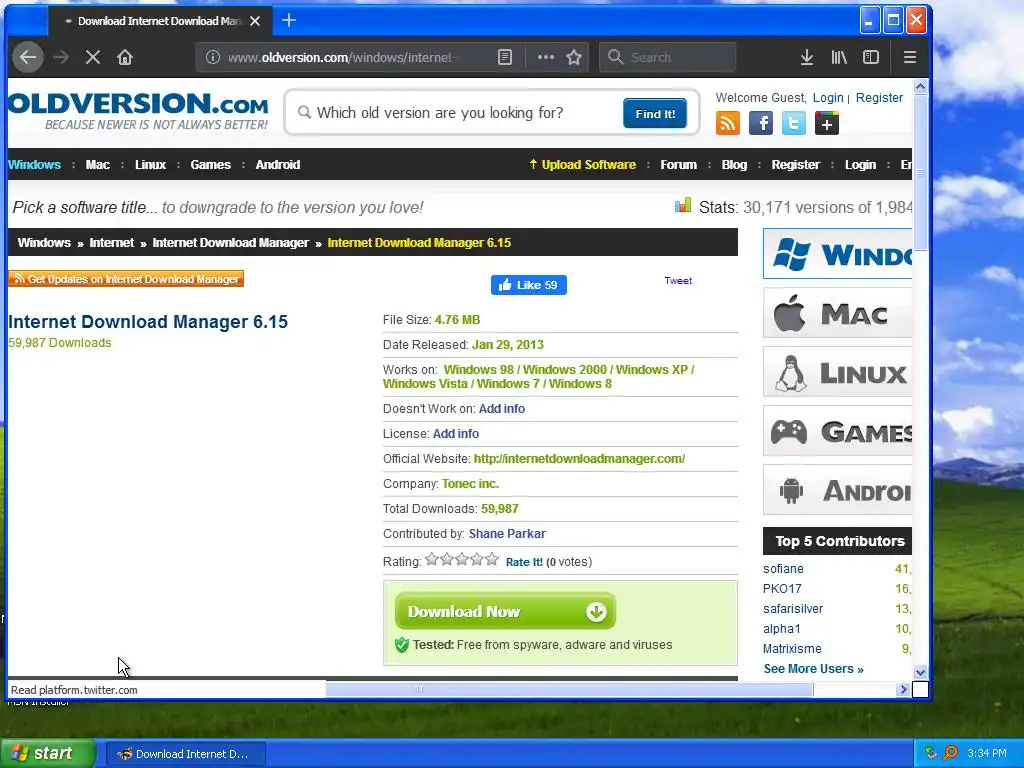Click the vertical scrollbar up arrow
This screenshot has height=768, width=1024.
coord(920,87)
